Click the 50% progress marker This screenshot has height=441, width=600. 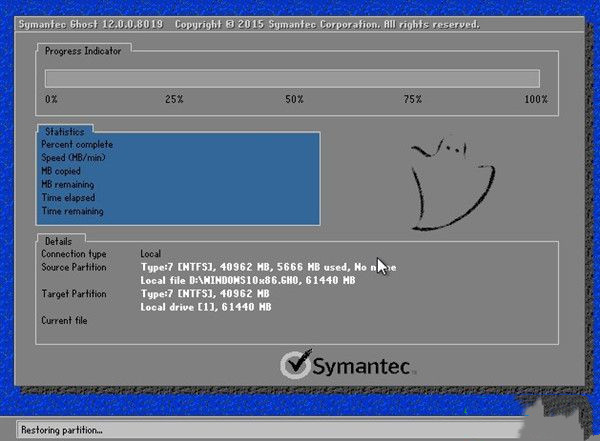click(x=294, y=99)
